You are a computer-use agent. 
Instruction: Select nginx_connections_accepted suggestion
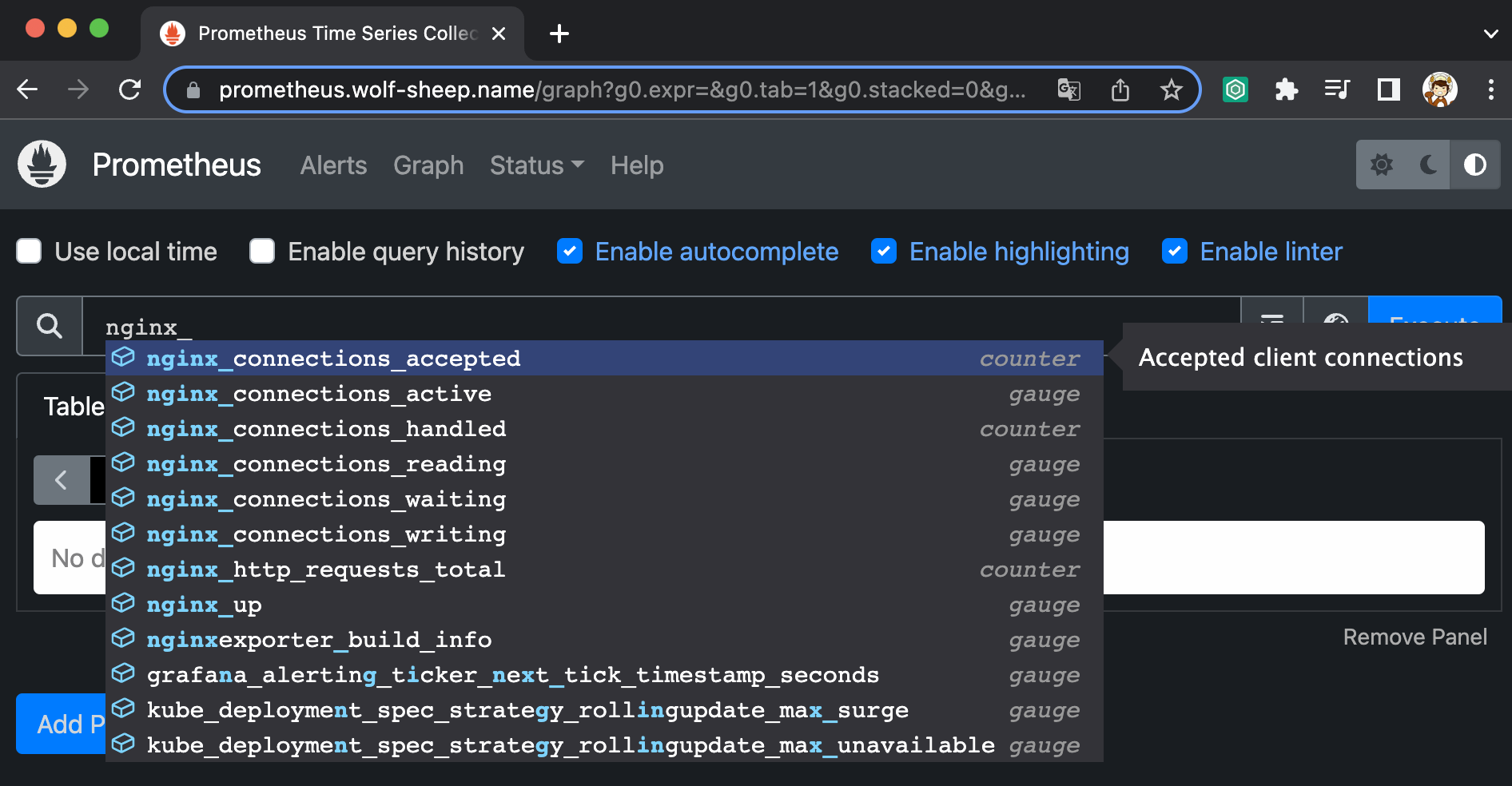click(604, 358)
